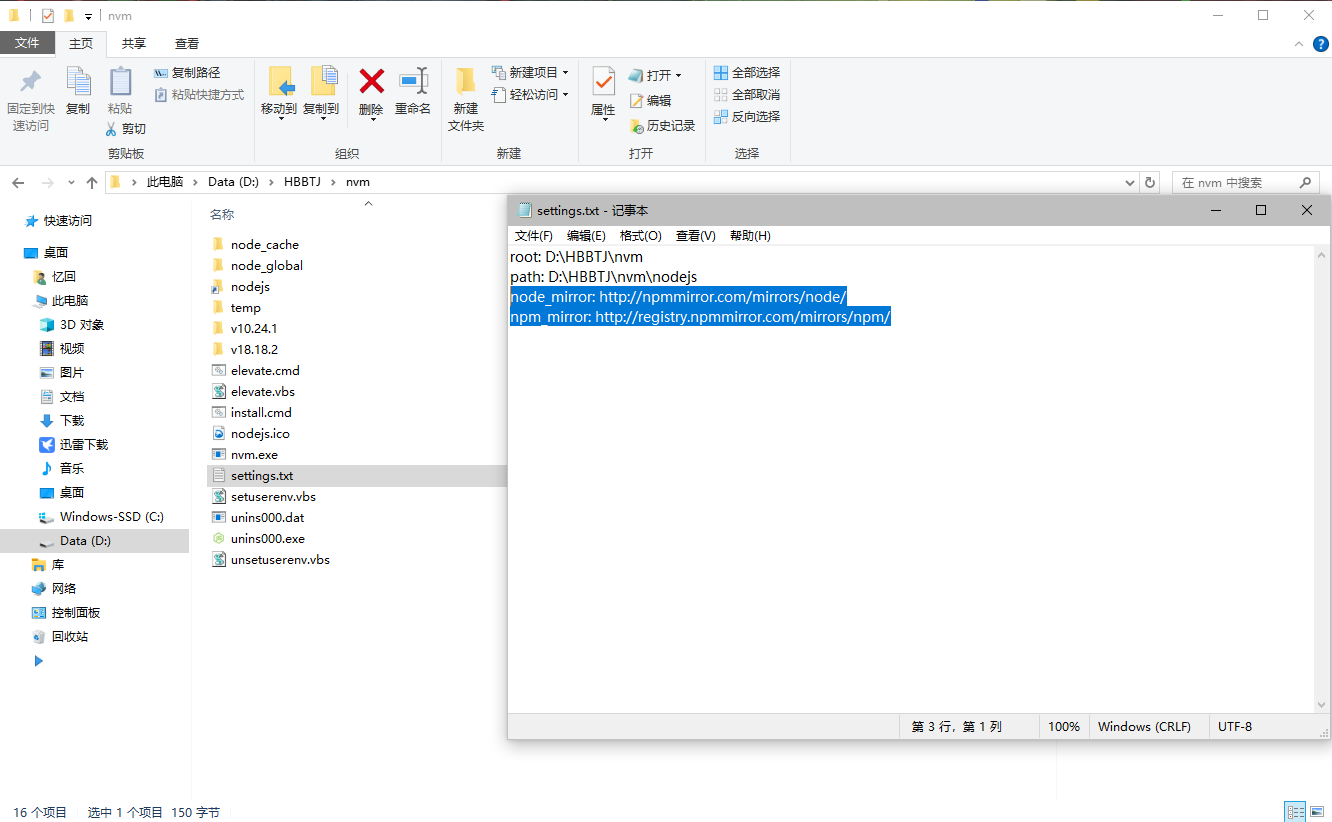Screen dimensions: 1332x822
Task: Click Notepad's vertical scrollbar down arrow
Action: pos(1323,704)
